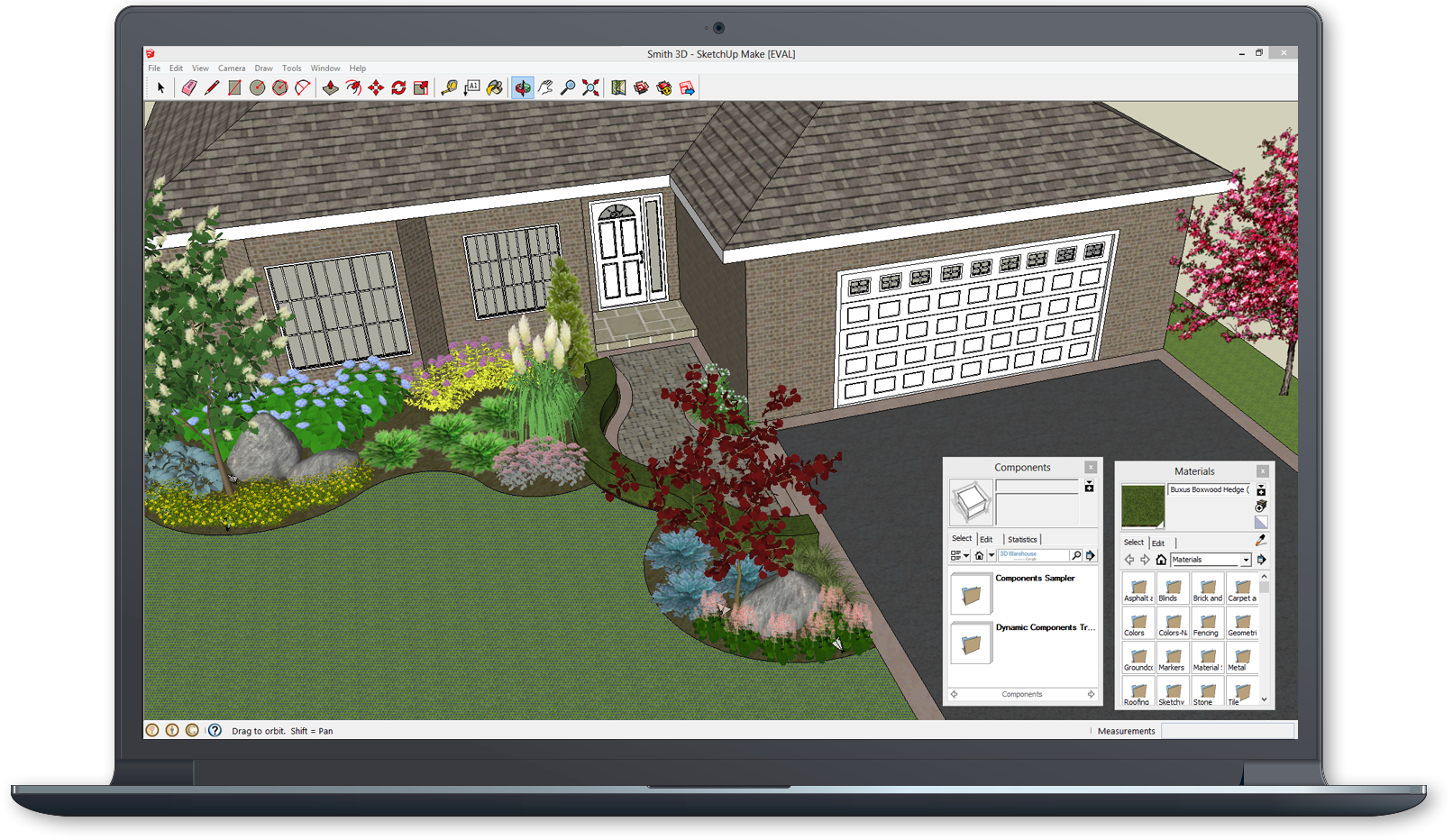1453x840 pixels.
Task: Select the Rotate tool
Action: (x=398, y=87)
